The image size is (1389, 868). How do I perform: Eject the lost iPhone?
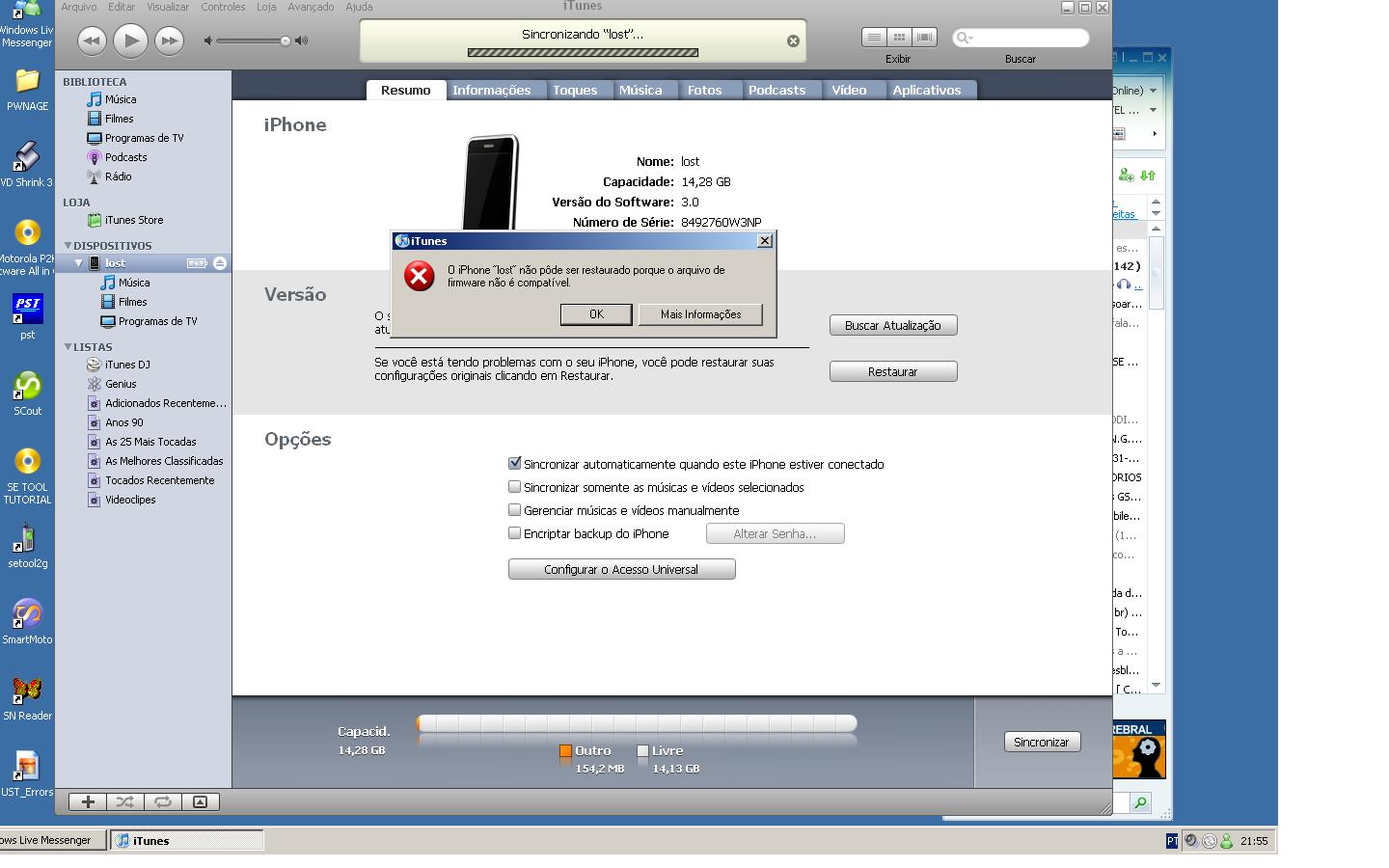220,263
